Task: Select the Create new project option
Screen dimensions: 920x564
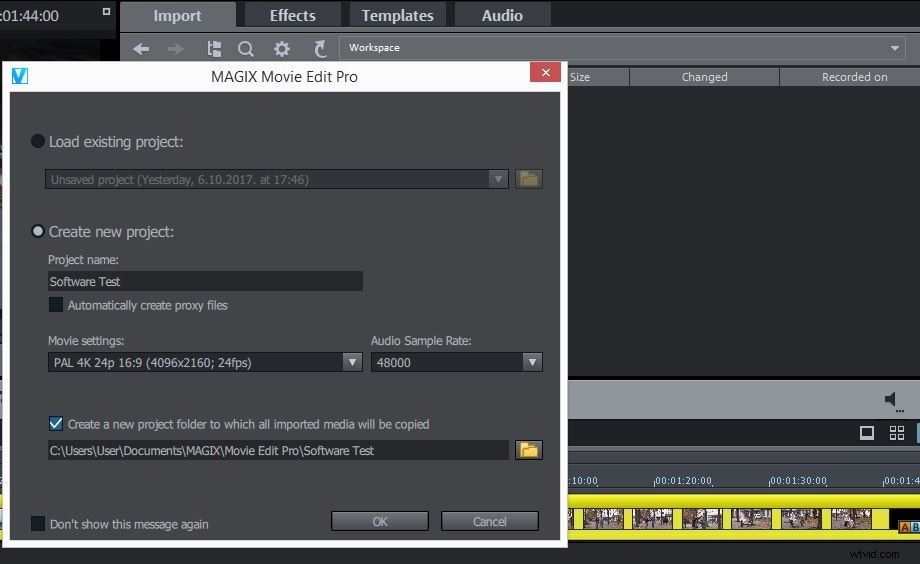Action: click(38, 231)
